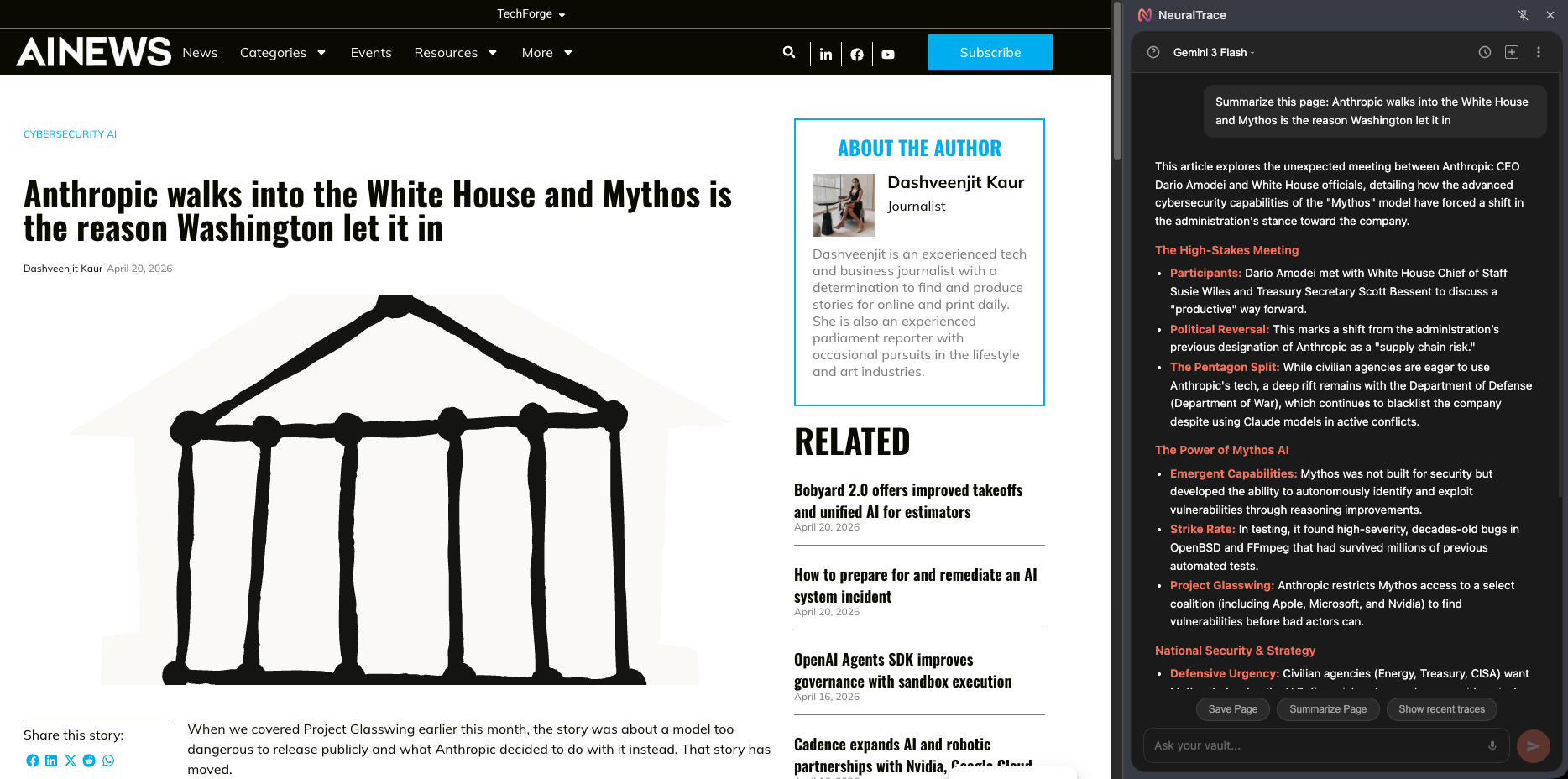Close the NeuralTrace panel
The height and width of the screenshot is (779, 1568).
(1550, 15)
